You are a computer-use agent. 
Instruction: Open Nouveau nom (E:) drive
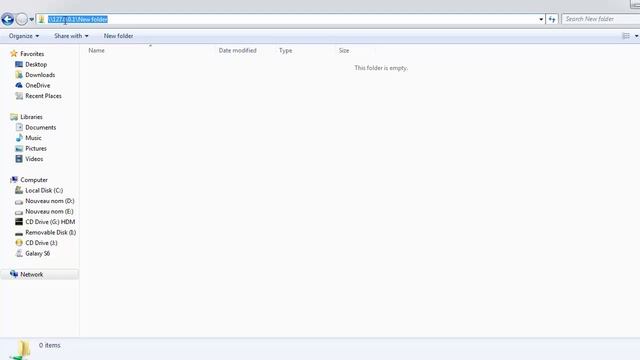point(49,211)
